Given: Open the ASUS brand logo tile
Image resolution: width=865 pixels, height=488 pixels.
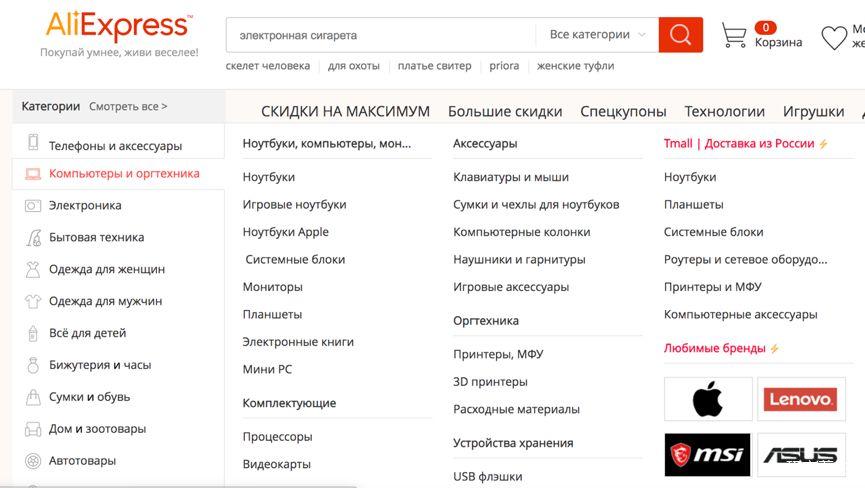Looking at the screenshot, I should click(801, 455).
